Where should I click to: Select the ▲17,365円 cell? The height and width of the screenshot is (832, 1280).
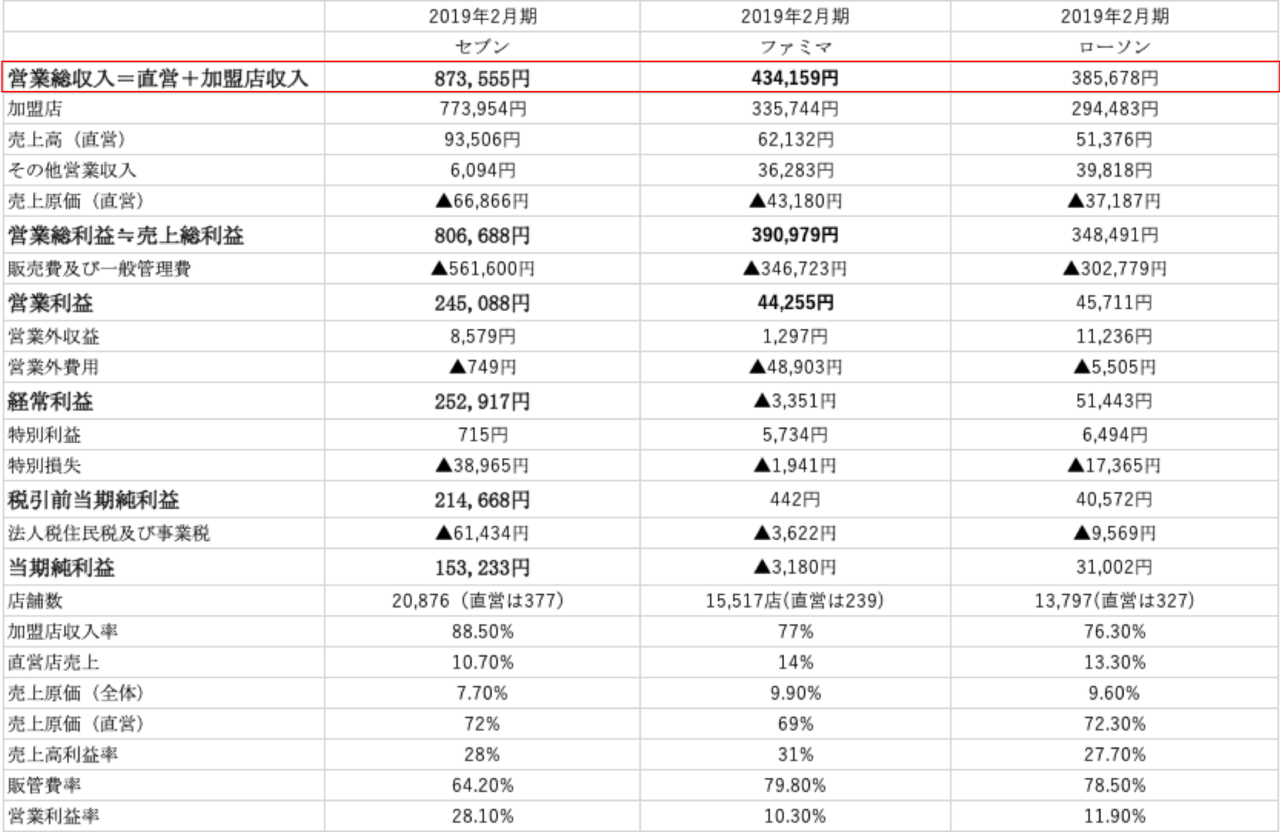point(1115,465)
